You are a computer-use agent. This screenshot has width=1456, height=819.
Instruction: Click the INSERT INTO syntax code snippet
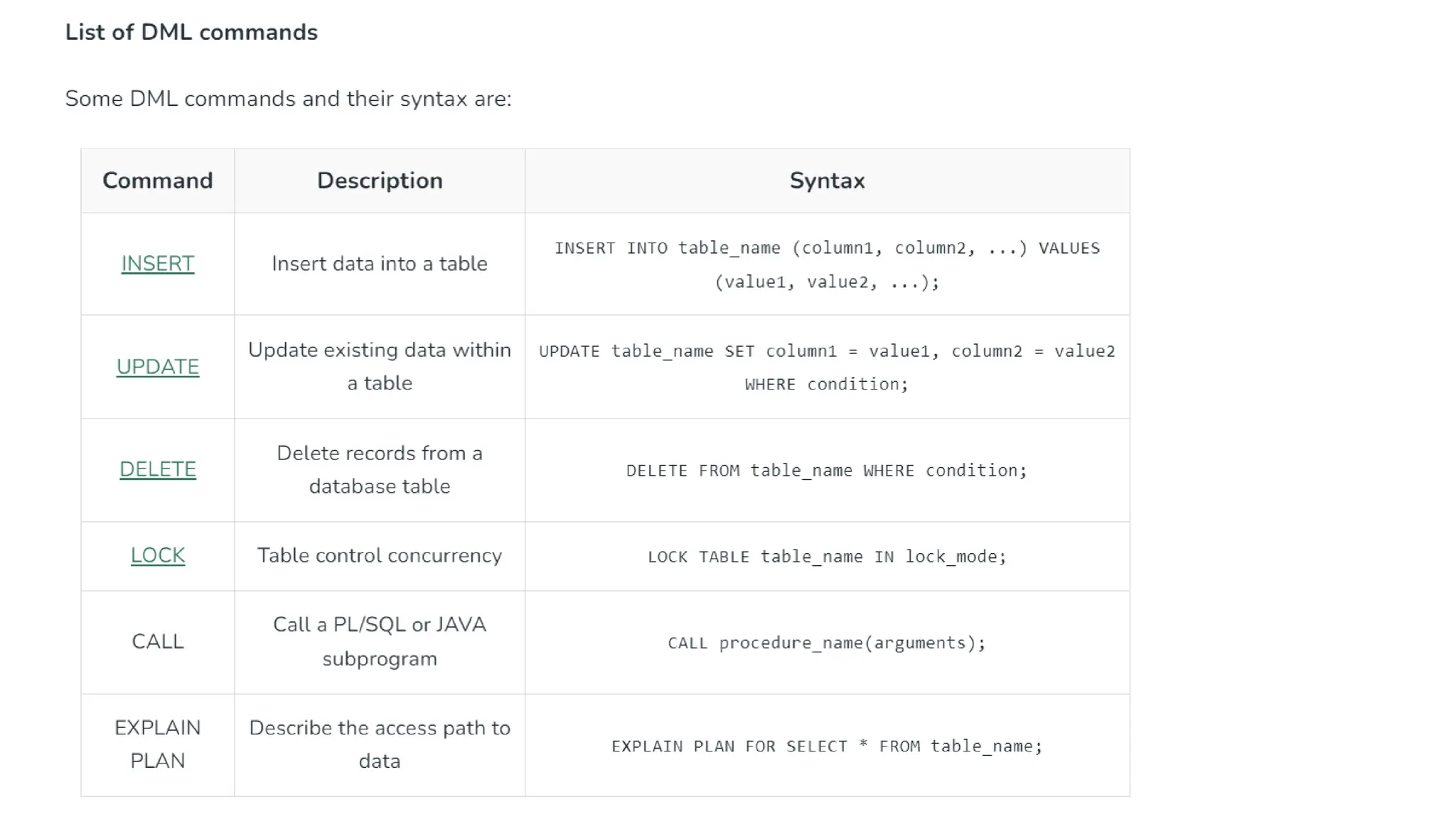pos(827,264)
